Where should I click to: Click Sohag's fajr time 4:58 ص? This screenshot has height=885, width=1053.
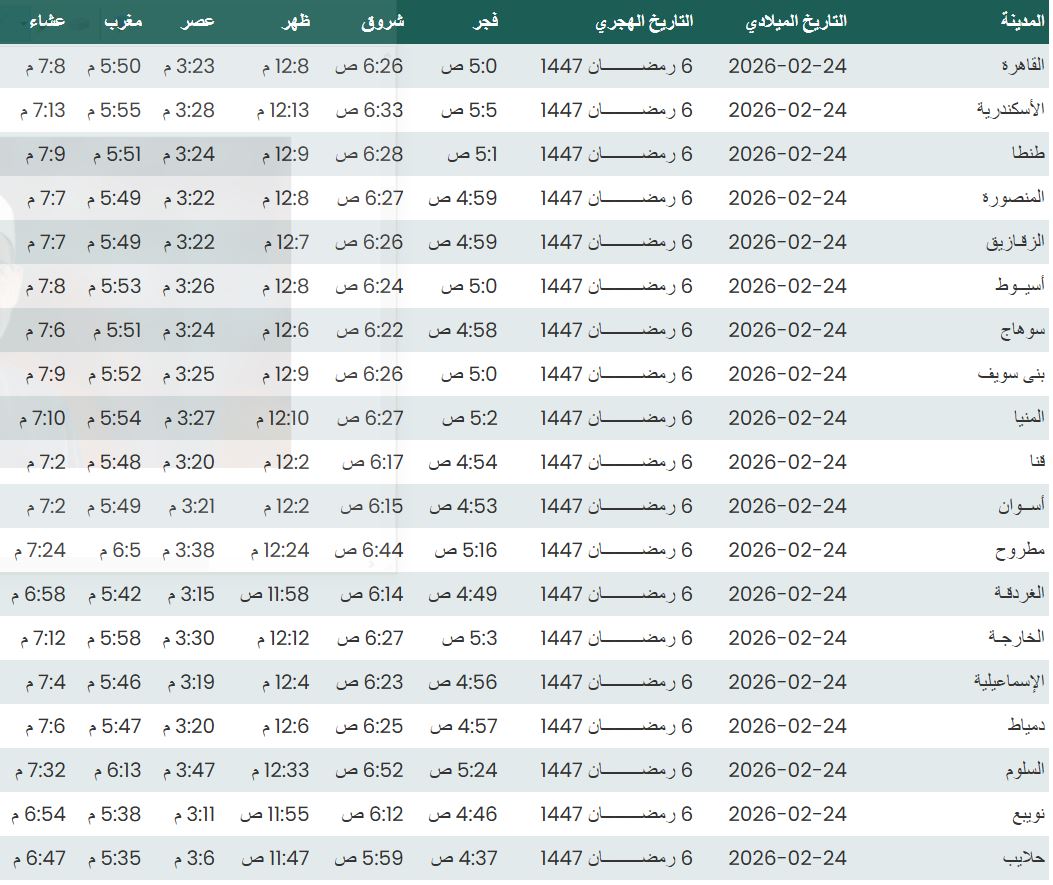[x=463, y=330]
